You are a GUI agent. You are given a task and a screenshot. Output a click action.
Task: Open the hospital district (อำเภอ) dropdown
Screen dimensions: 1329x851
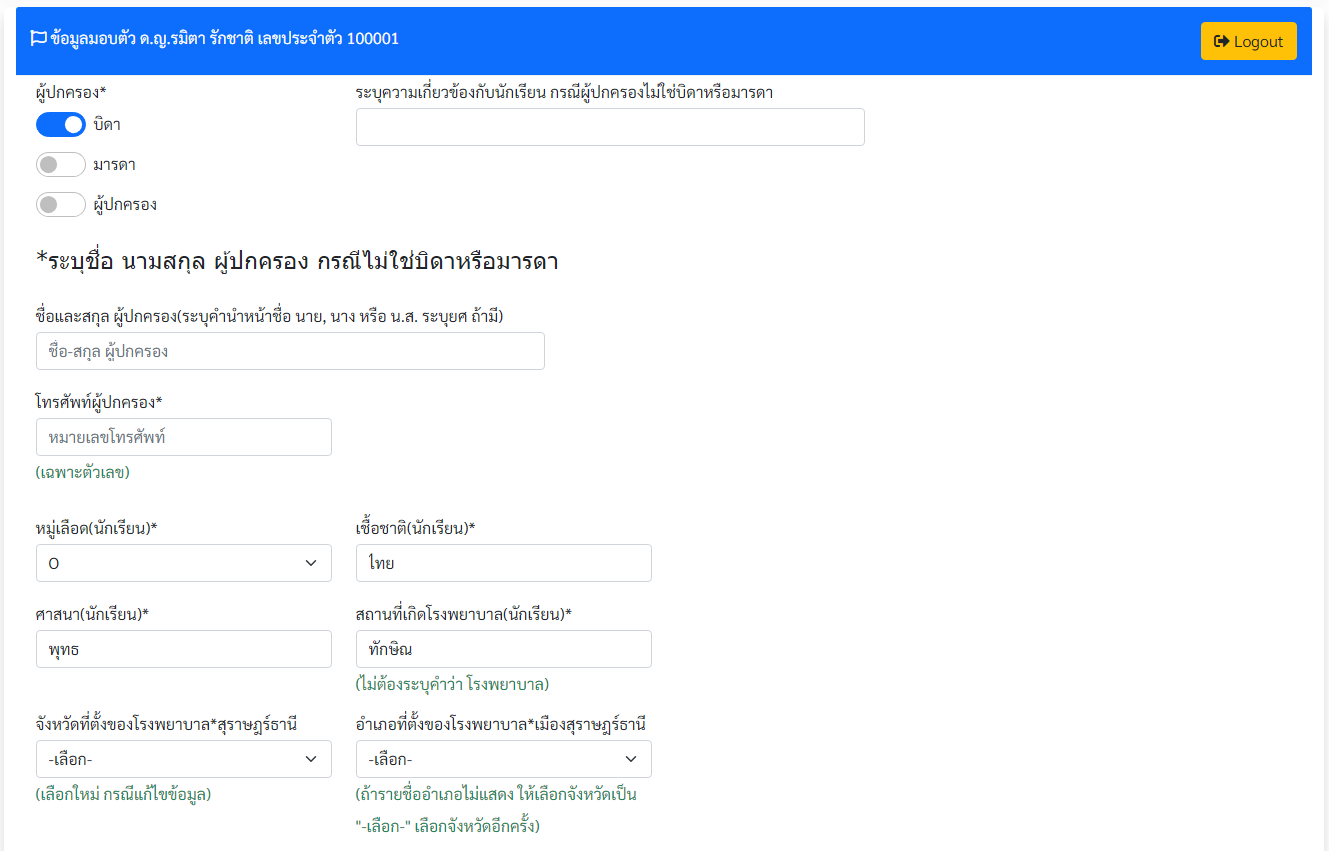click(x=503, y=759)
